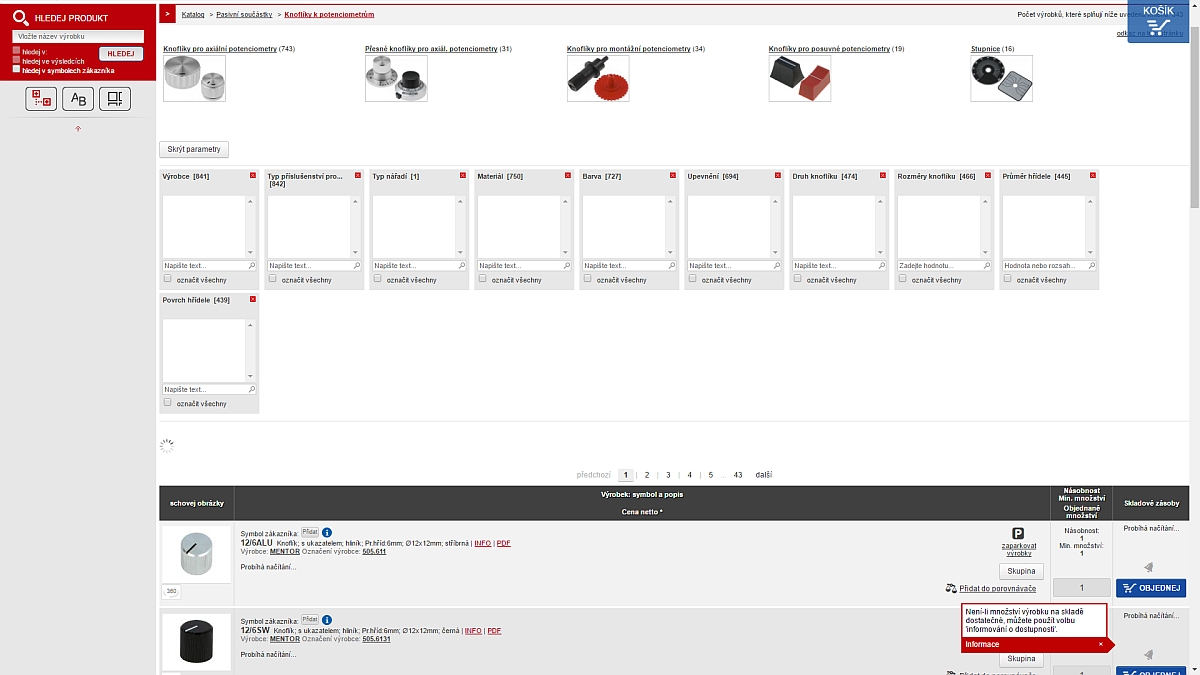Screen dimensions: 1200x675
Task: Remove the Povrch hřídele filter via red X
Action: click(253, 299)
